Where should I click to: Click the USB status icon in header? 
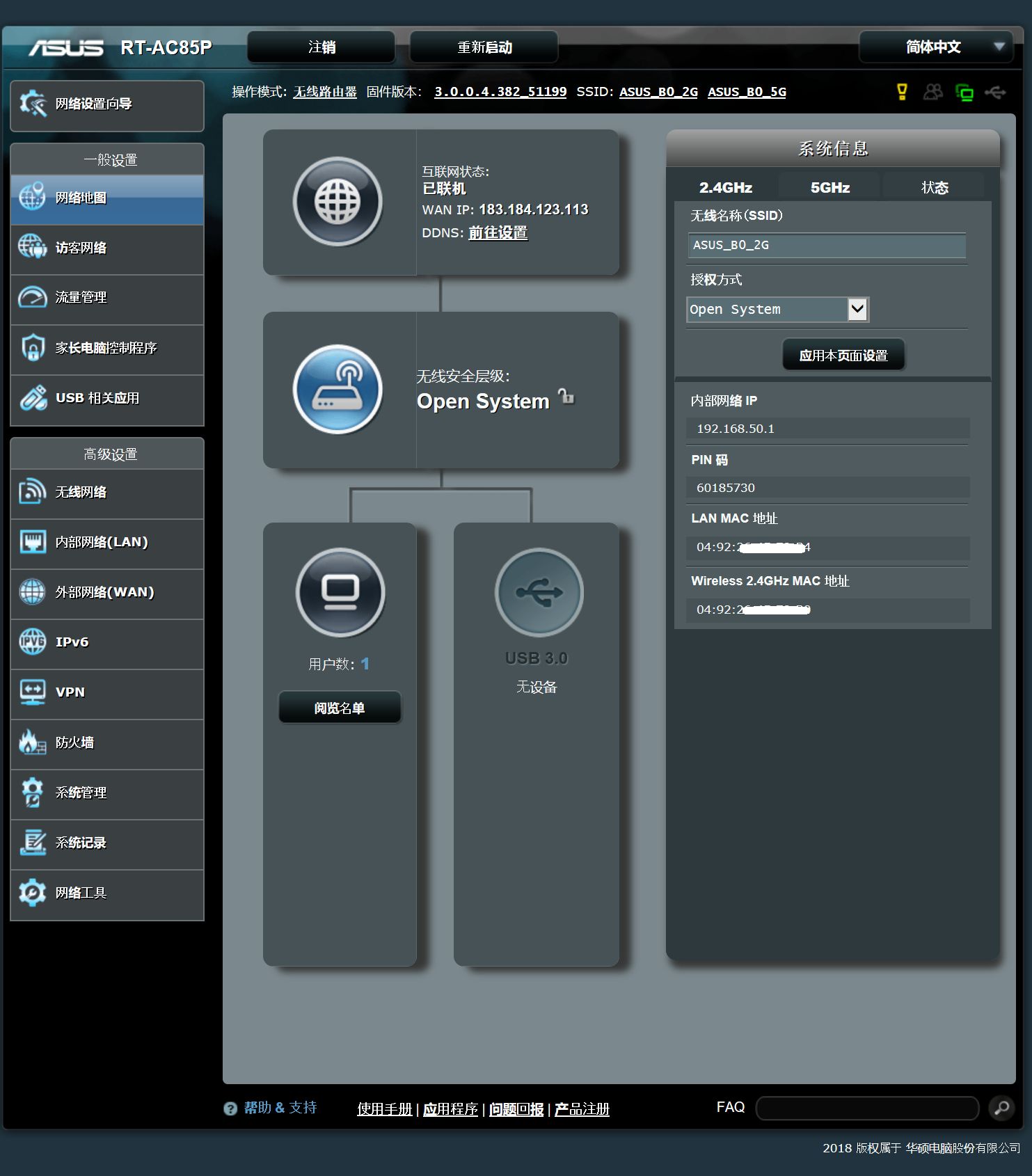pyautogui.click(x=996, y=92)
